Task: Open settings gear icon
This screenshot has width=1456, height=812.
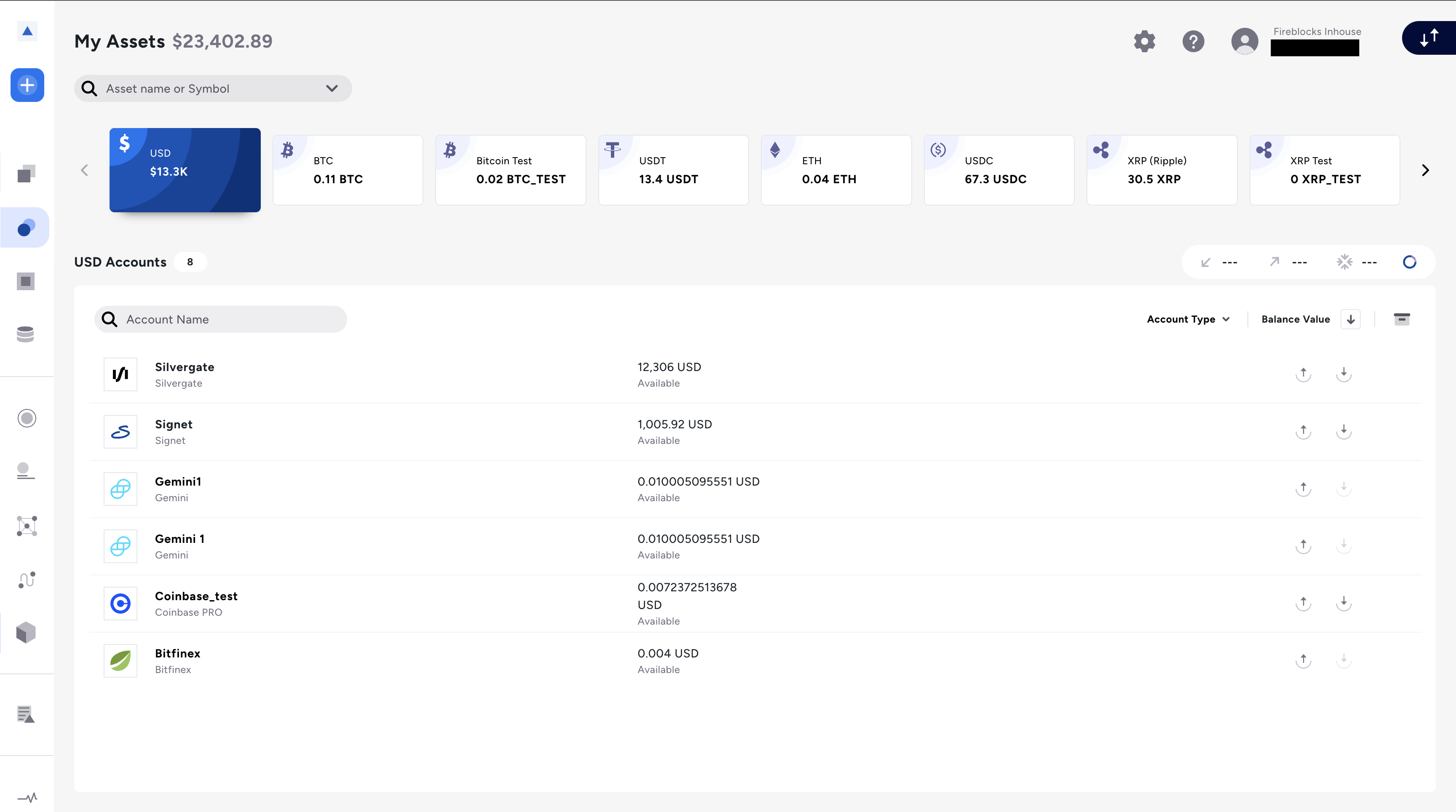Action: pos(1145,41)
